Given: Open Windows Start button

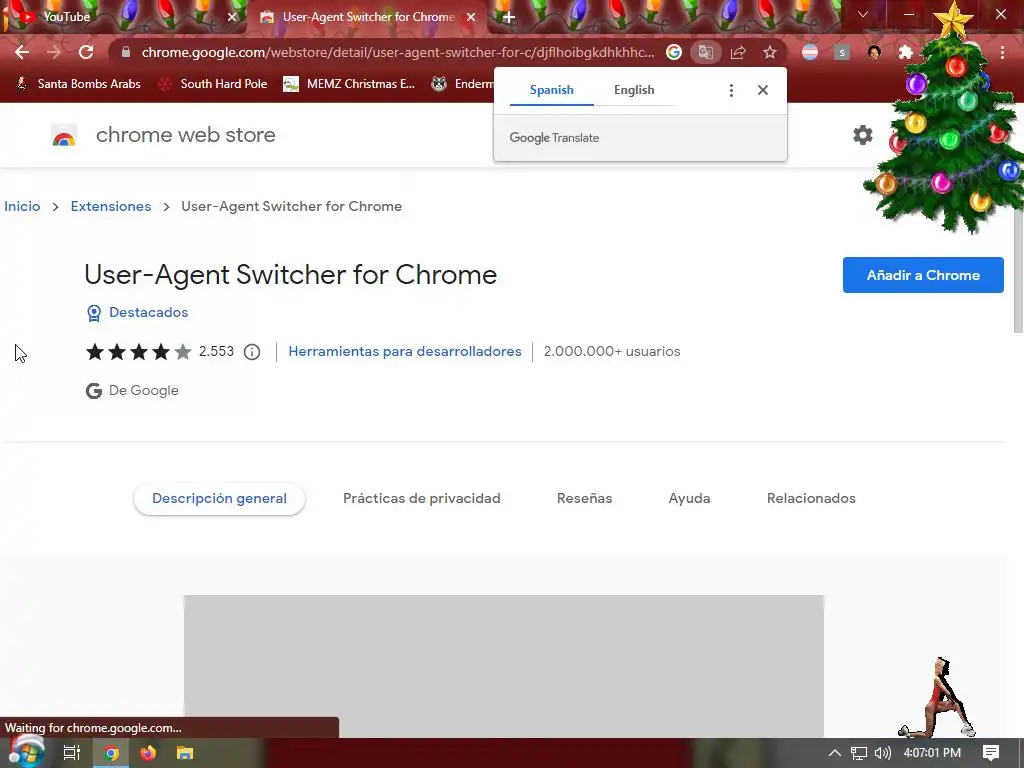Looking at the screenshot, I should [25, 752].
